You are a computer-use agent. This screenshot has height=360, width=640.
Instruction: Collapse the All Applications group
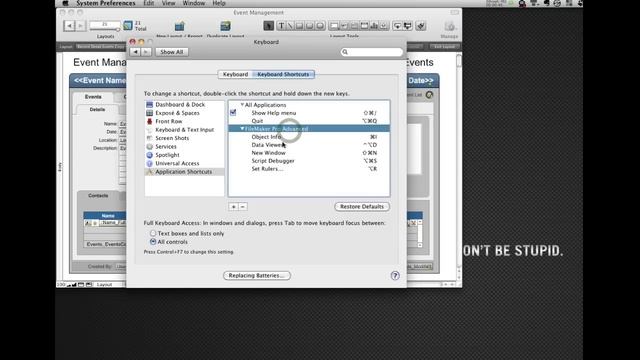[x=242, y=105]
